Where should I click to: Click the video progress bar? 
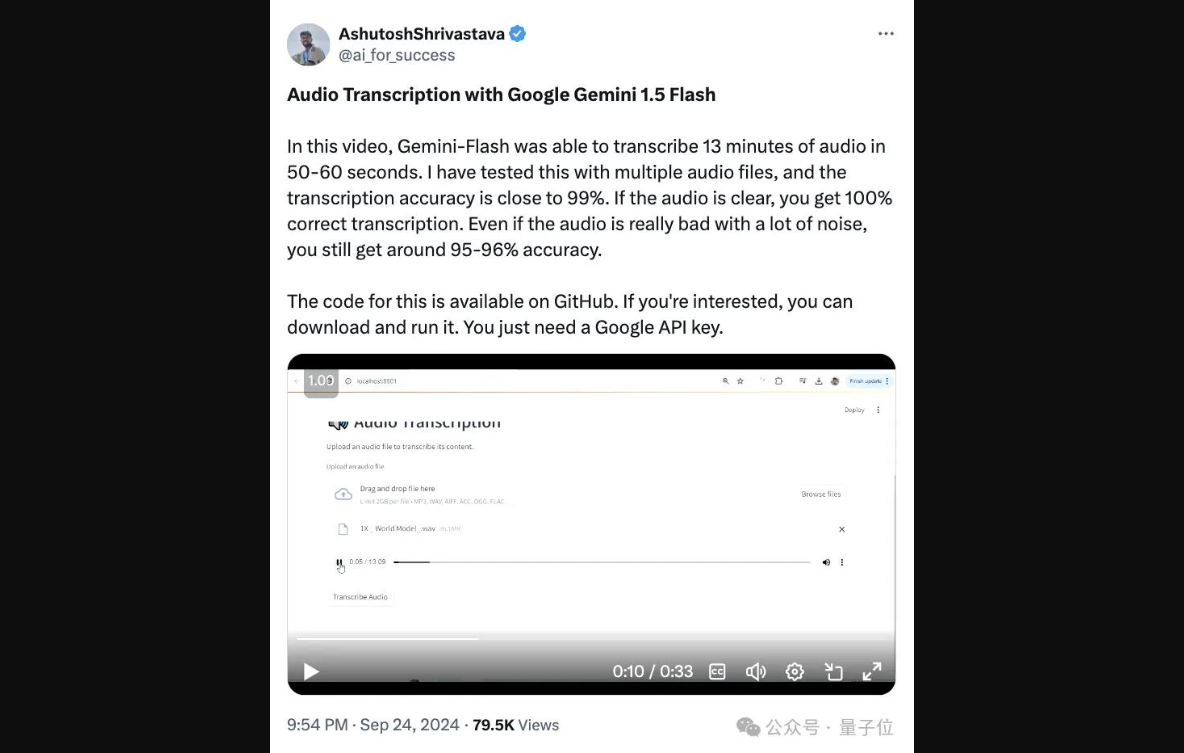click(x=591, y=639)
